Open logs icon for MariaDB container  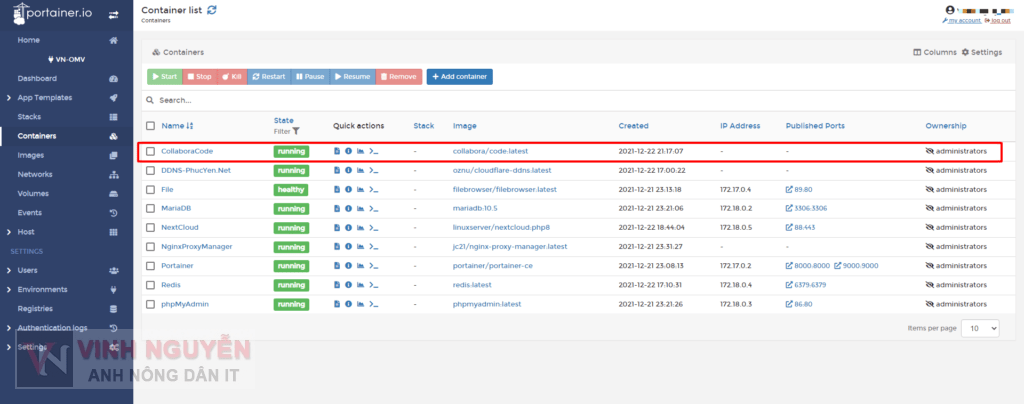point(337,209)
